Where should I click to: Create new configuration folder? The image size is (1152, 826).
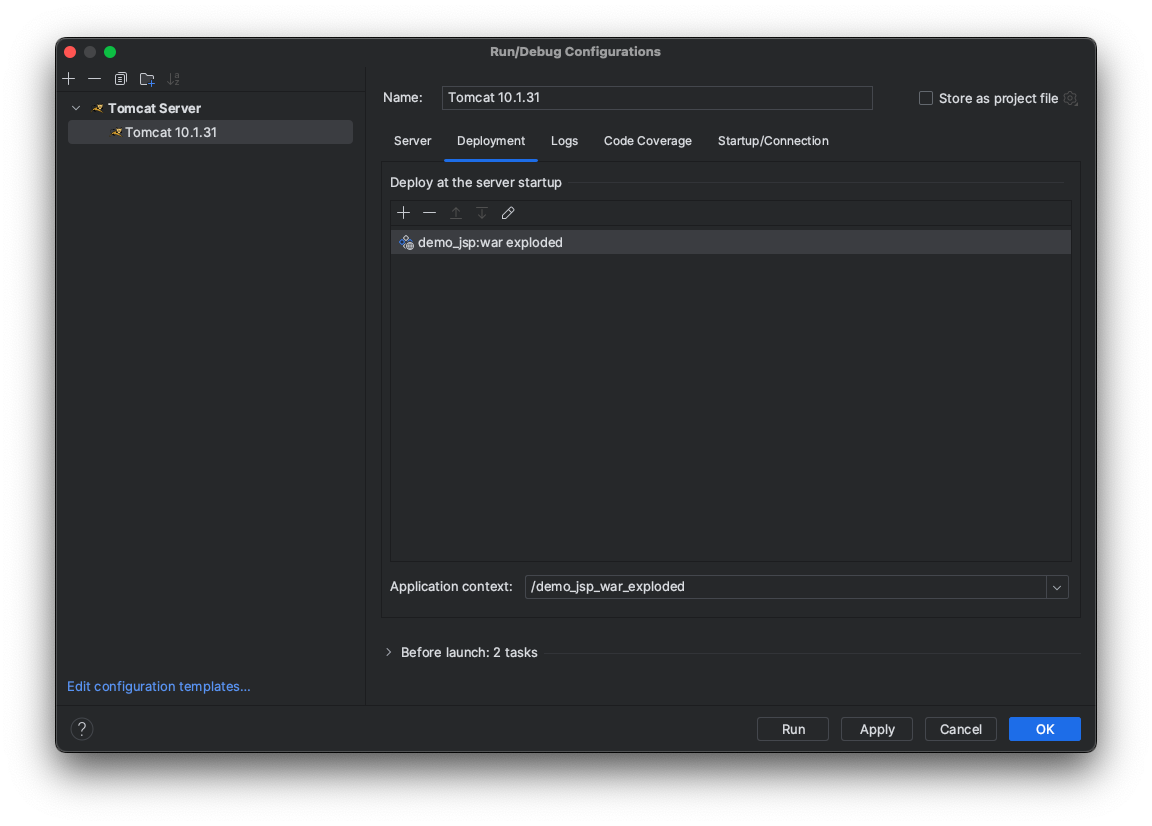[147, 79]
